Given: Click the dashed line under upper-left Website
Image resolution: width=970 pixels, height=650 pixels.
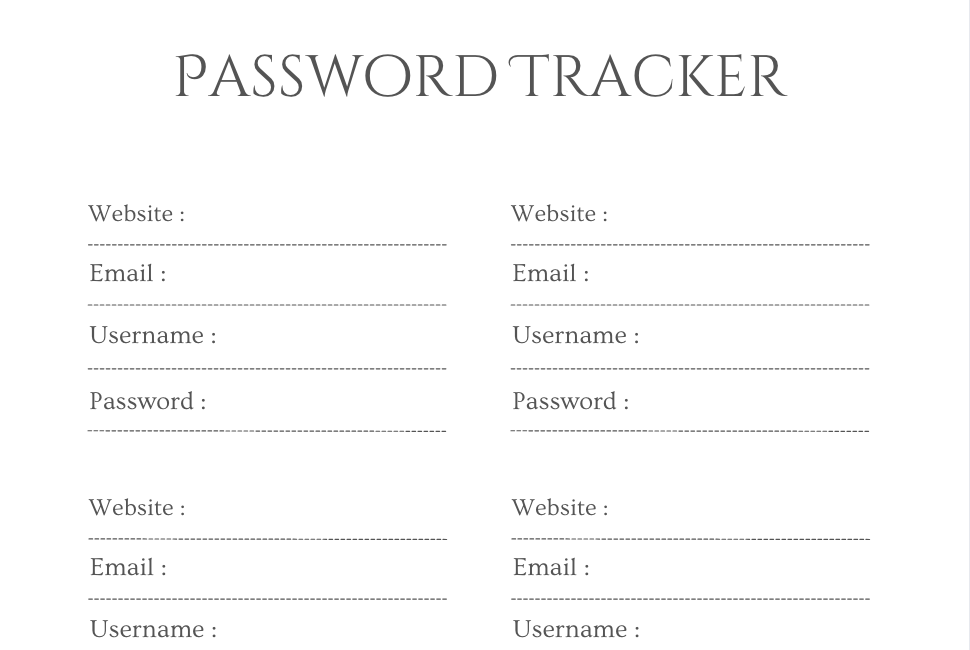Looking at the screenshot, I should coord(267,245).
